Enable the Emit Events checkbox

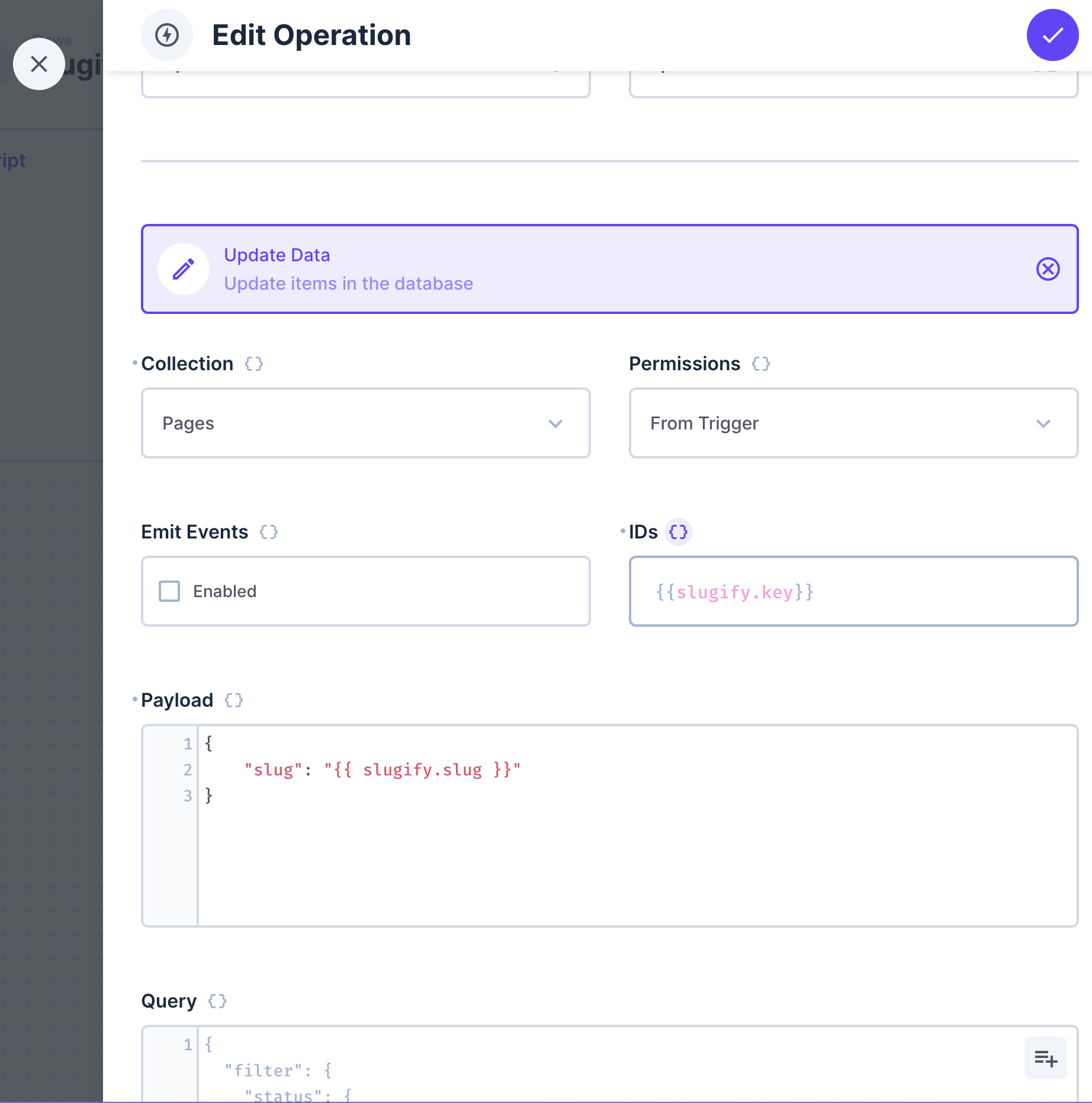click(169, 591)
